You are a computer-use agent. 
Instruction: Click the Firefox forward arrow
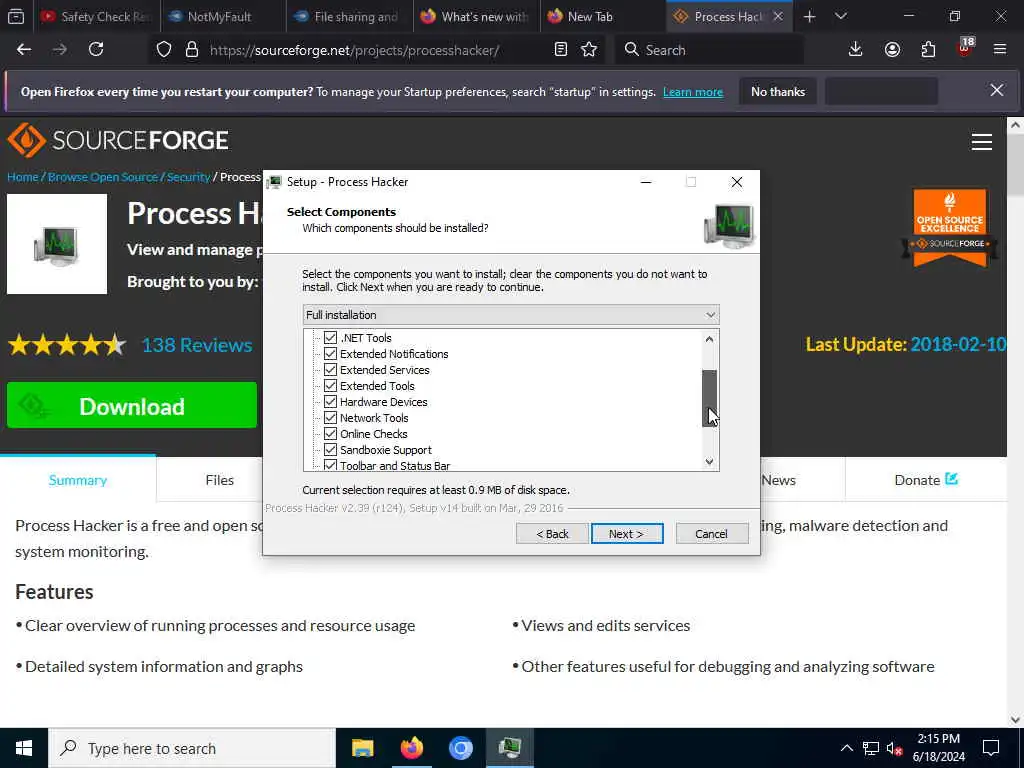pos(60,50)
